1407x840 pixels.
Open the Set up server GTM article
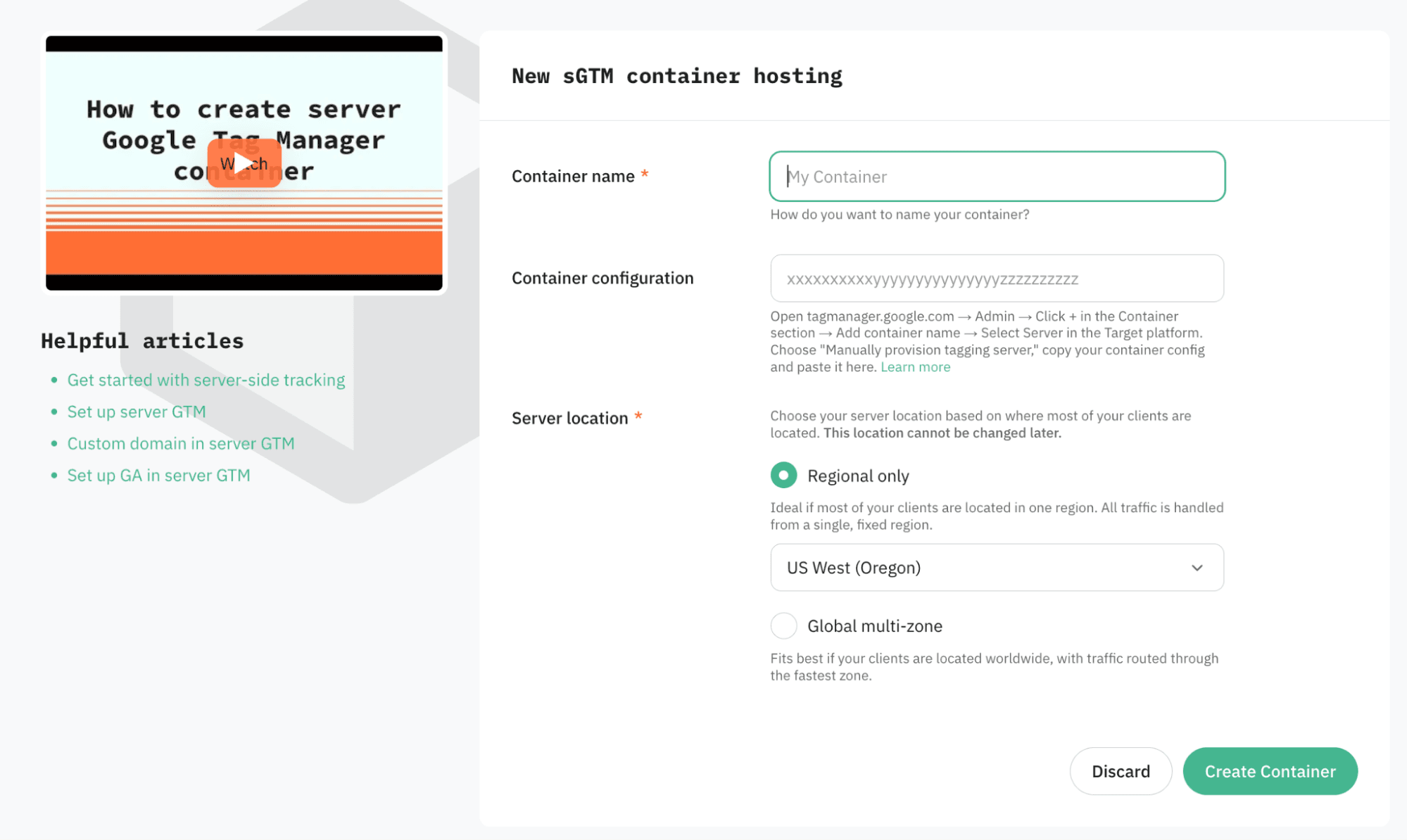(137, 412)
